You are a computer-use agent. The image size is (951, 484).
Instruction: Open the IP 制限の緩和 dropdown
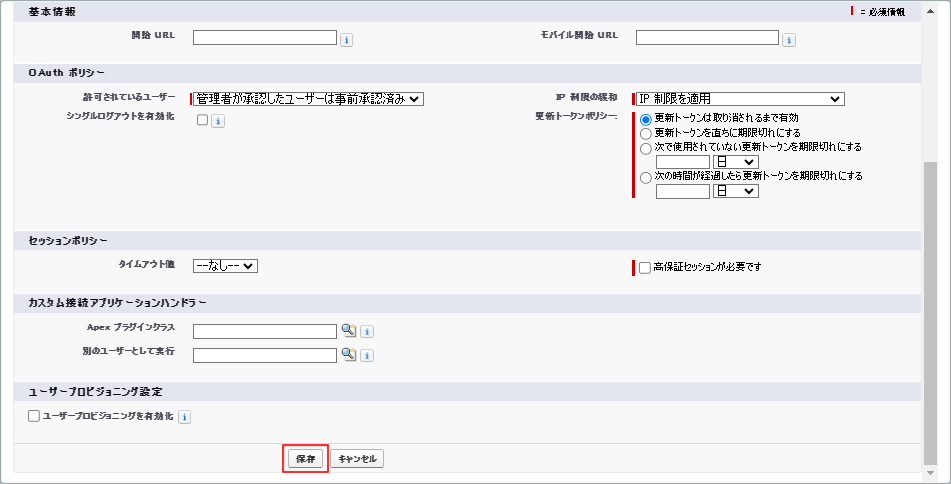coord(740,99)
